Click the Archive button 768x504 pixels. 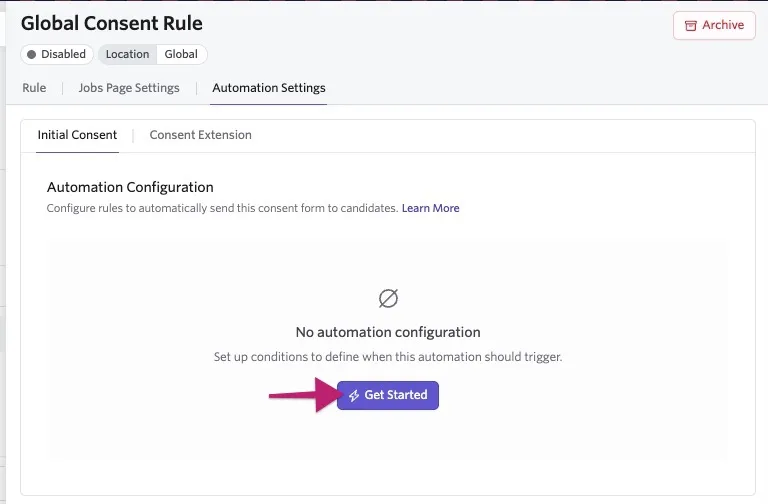(x=714, y=25)
